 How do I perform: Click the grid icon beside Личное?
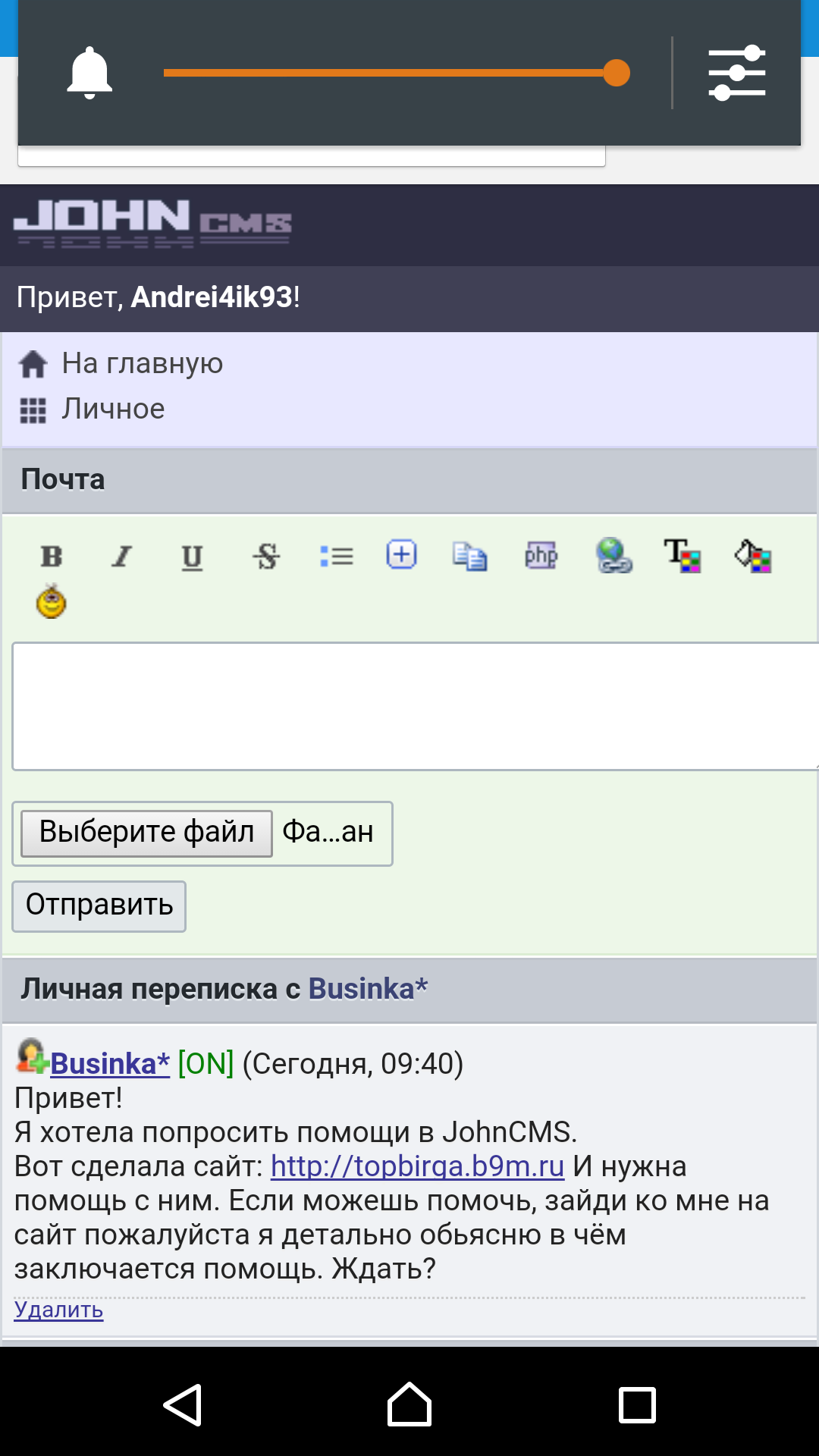coord(33,410)
